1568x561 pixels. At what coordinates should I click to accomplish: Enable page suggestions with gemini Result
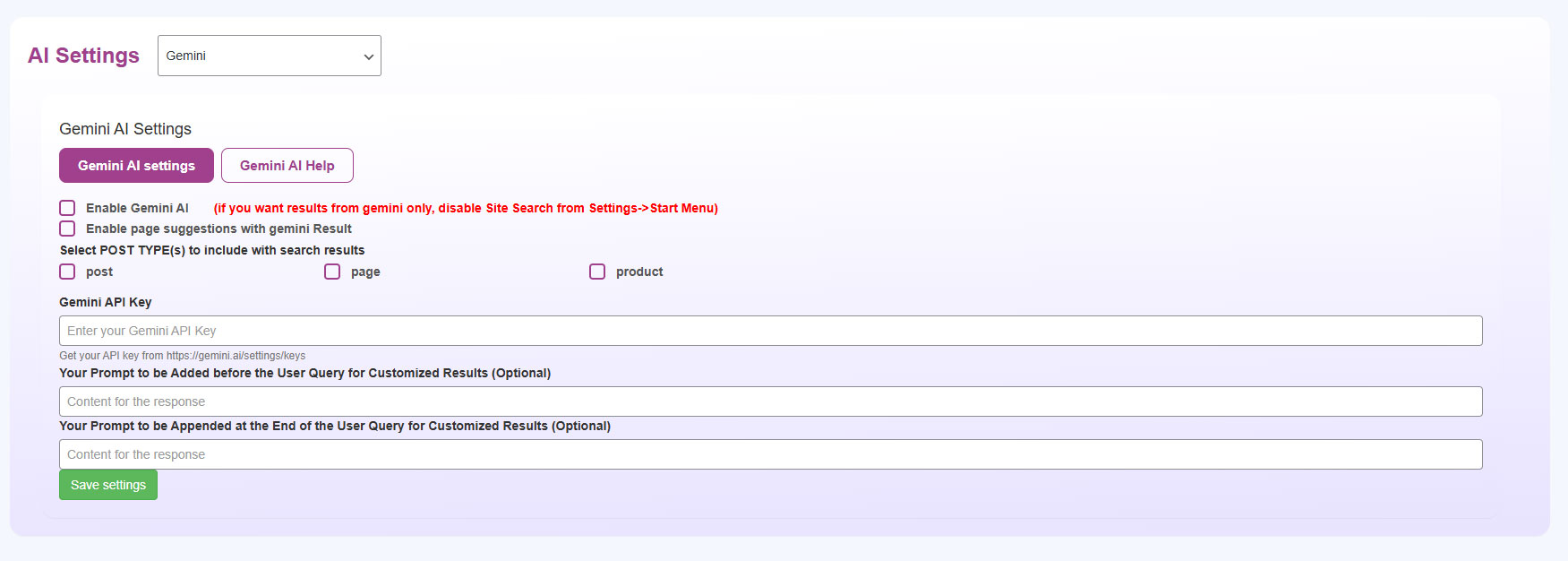67,229
